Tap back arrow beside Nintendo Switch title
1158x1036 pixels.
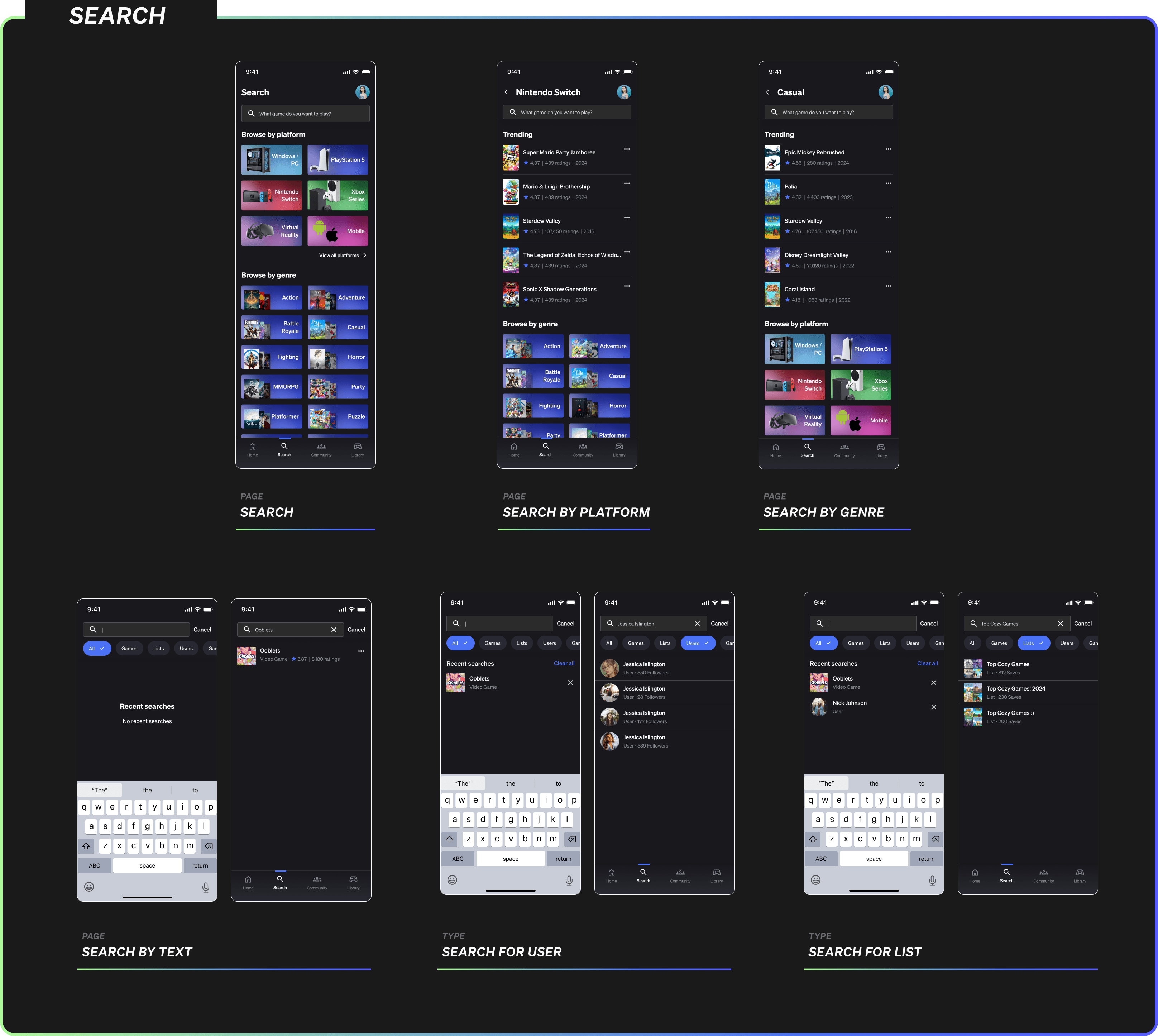click(x=506, y=92)
